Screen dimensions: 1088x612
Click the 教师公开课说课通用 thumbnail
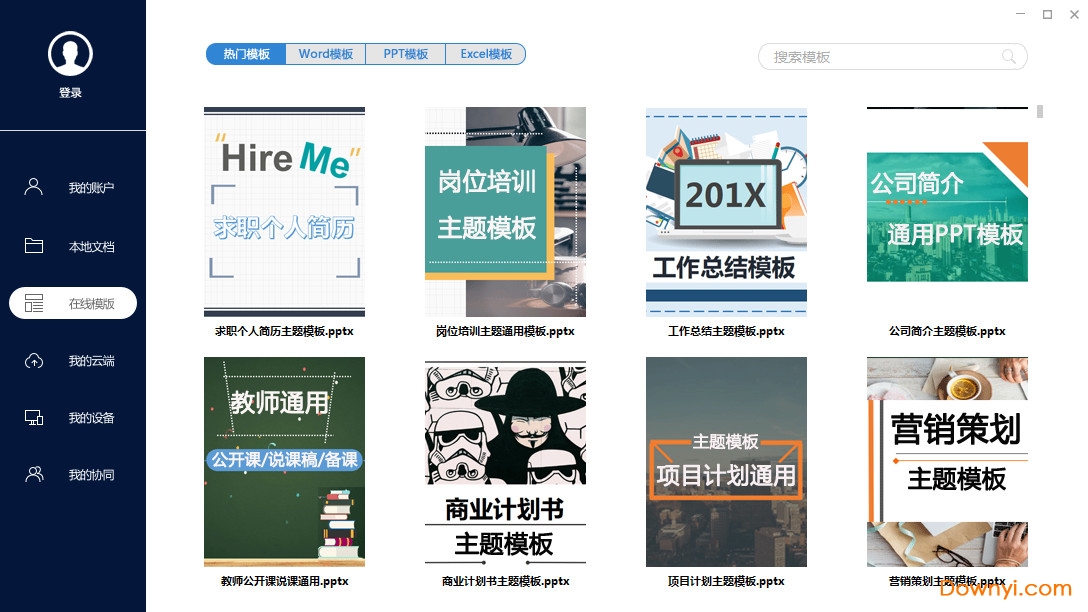point(284,462)
